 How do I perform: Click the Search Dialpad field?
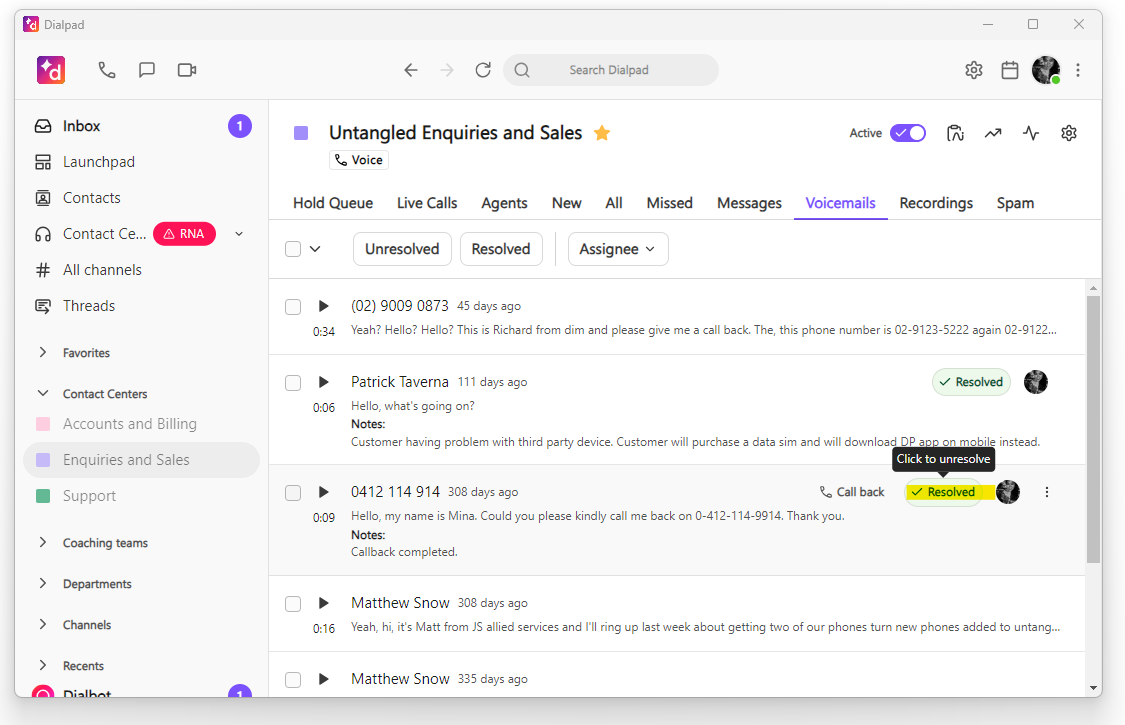tap(611, 70)
